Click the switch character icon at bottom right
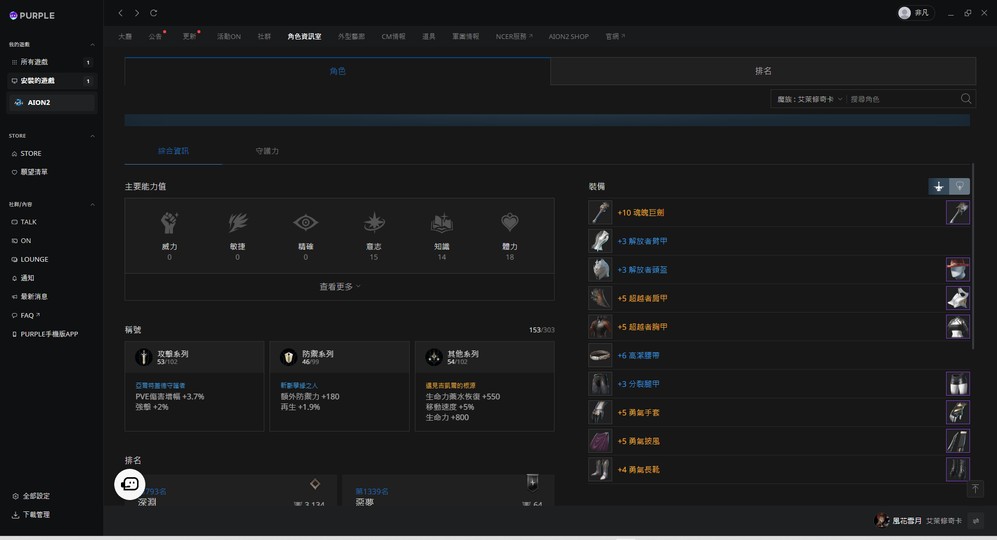The width and height of the screenshot is (997, 540). 976,521
